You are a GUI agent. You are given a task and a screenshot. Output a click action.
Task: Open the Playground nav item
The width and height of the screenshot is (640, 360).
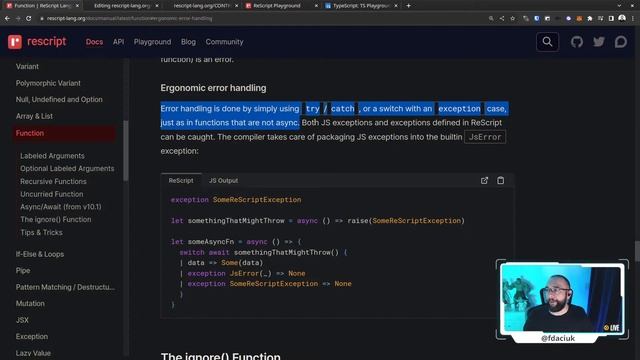pyautogui.click(x=152, y=42)
